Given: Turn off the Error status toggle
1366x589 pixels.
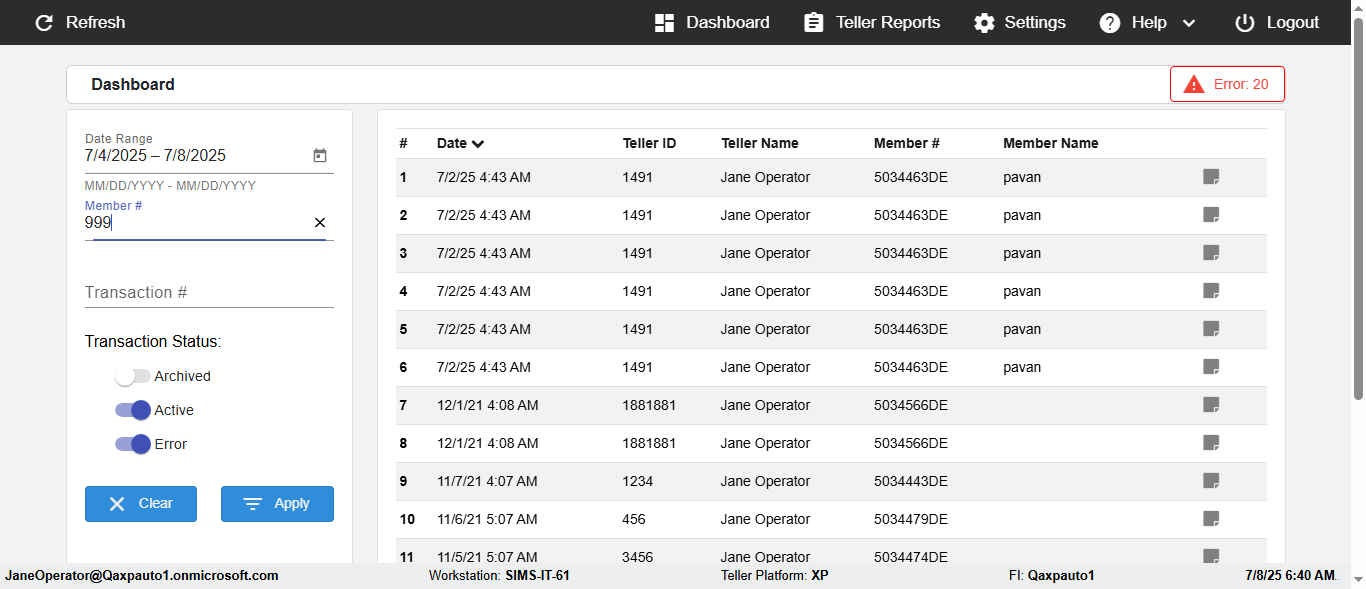Looking at the screenshot, I should coord(132,444).
